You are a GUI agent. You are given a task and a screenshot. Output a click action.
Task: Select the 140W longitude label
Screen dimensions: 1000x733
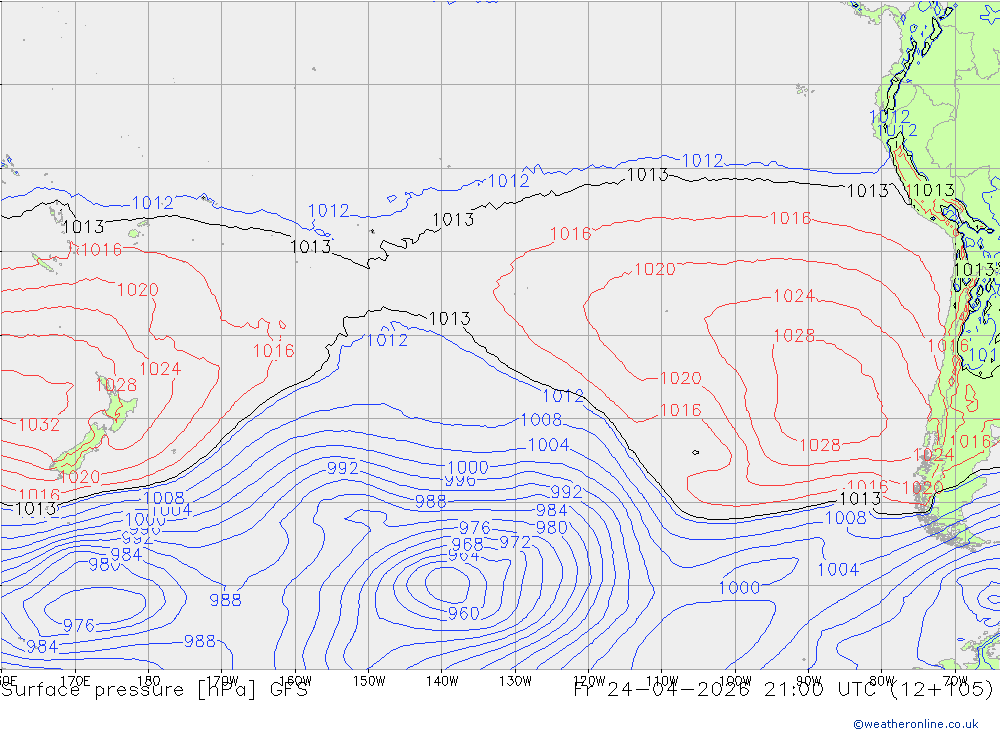443,681
